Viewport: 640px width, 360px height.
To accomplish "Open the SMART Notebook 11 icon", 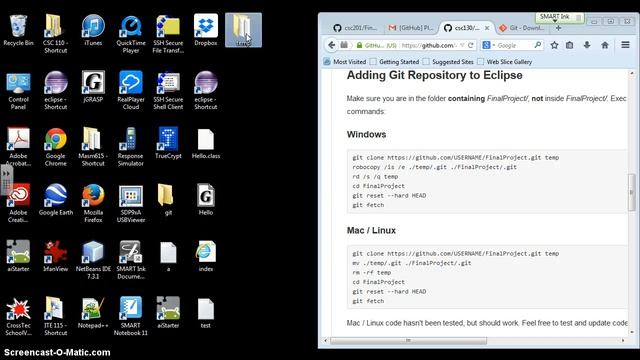I will (131, 316).
